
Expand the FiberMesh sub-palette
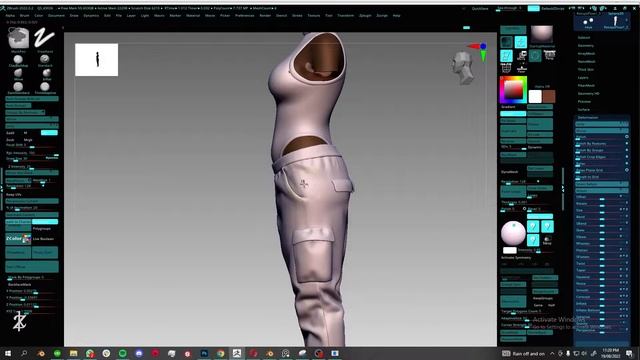coord(586,85)
